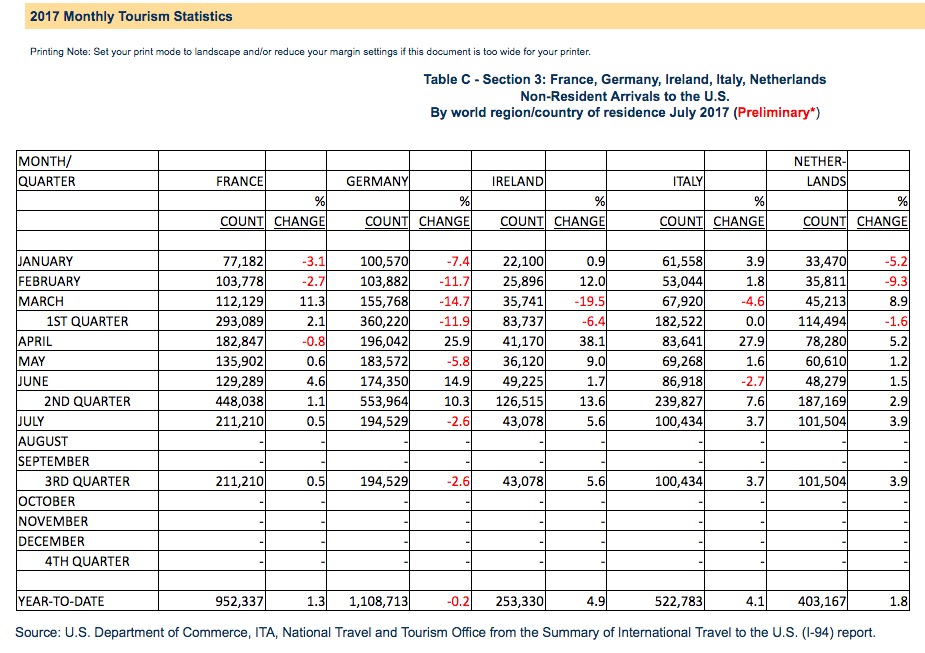Select France January count 77,182
Image resolution: width=925 pixels, height=653 pixels.
243,261
